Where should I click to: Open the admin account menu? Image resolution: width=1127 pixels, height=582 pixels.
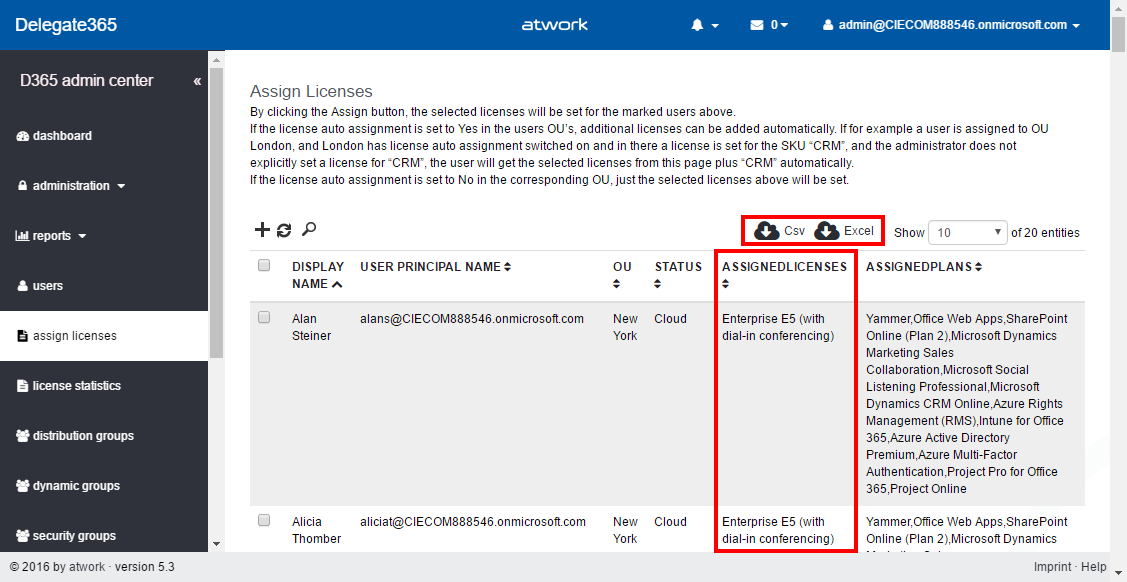[x=952, y=25]
